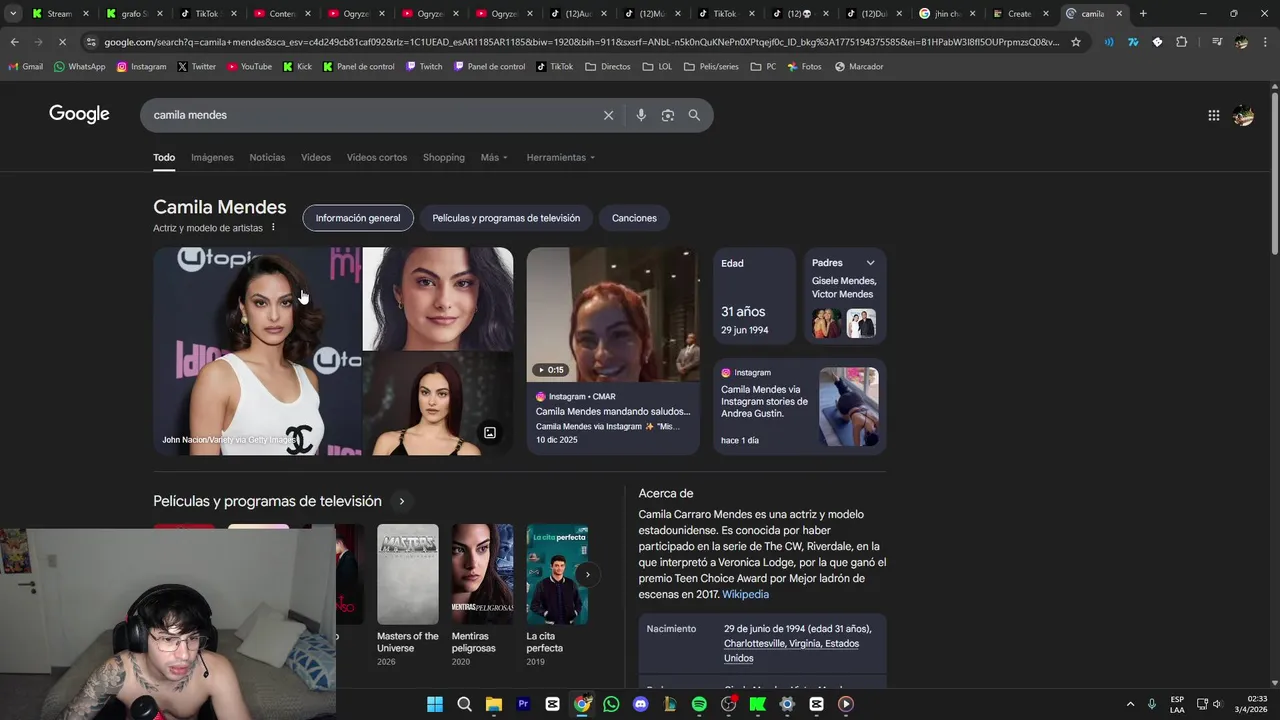This screenshot has width=1280, height=720.
Task: Open the Kick app in taskbar
Action: (758, 704)
